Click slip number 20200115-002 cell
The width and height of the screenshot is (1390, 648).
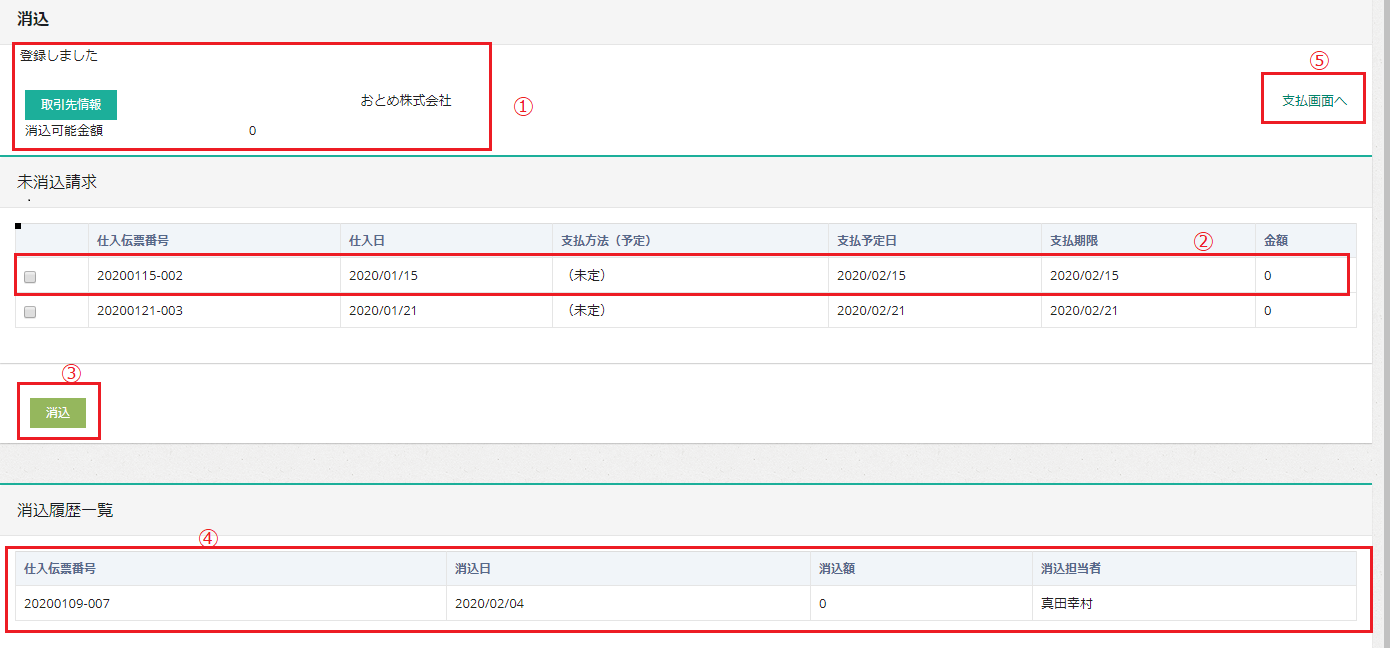click(x=140, y=276)
